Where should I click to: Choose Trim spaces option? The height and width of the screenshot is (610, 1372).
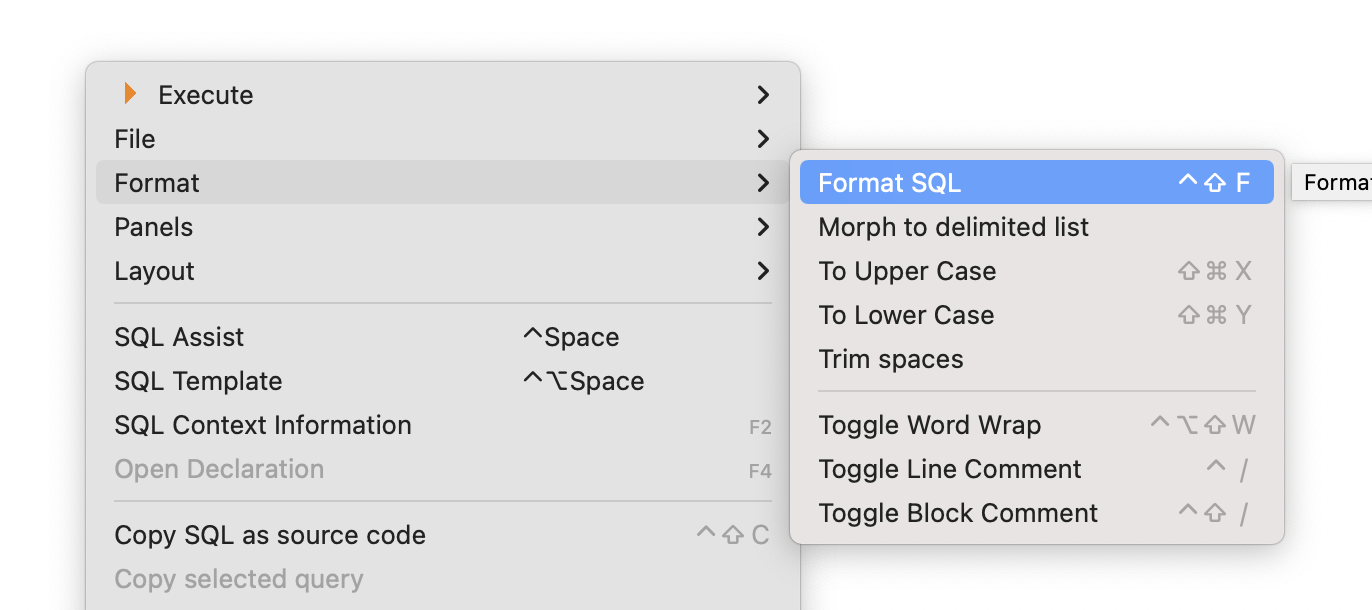point(891,359)
